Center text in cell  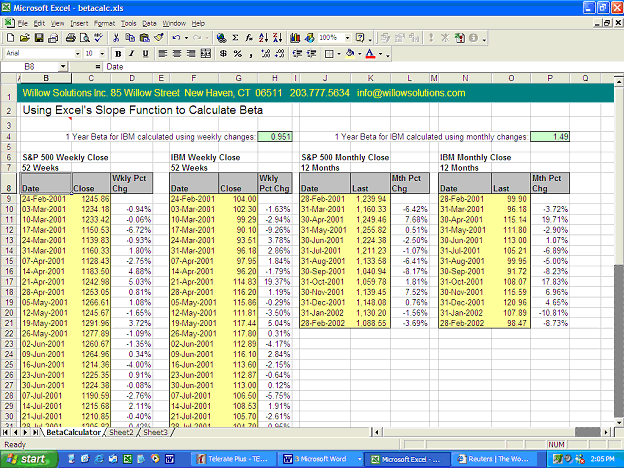click(x=177, y=54)
